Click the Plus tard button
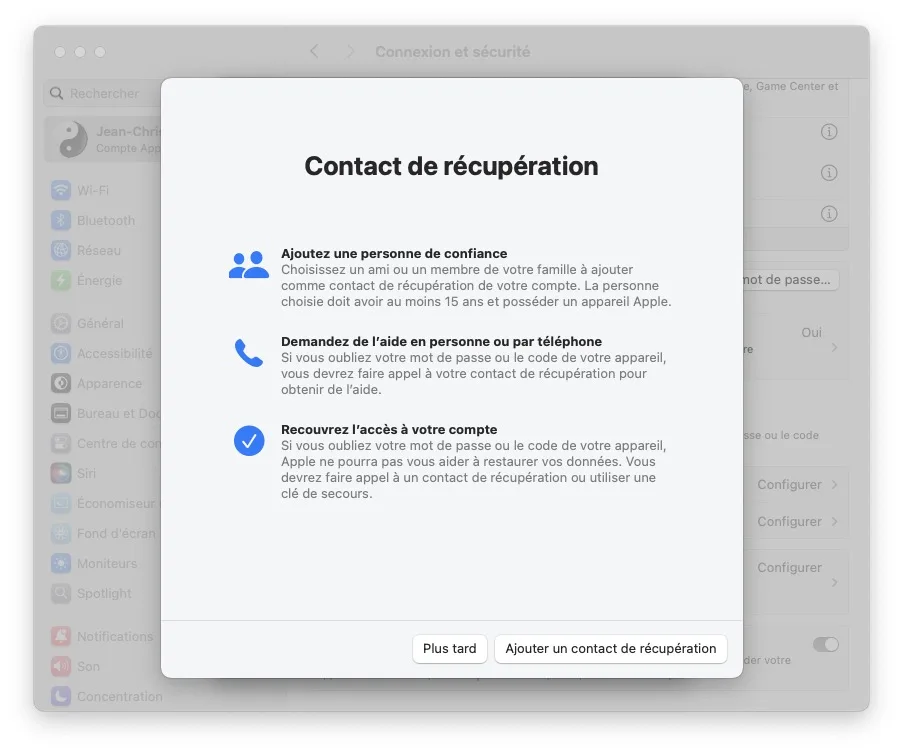 (x=449, y=648)
